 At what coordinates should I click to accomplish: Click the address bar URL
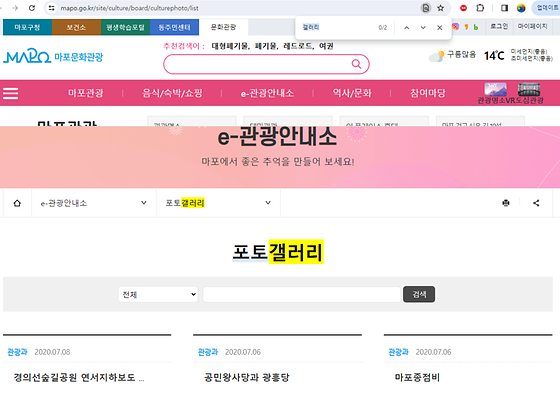click(129, 8)
